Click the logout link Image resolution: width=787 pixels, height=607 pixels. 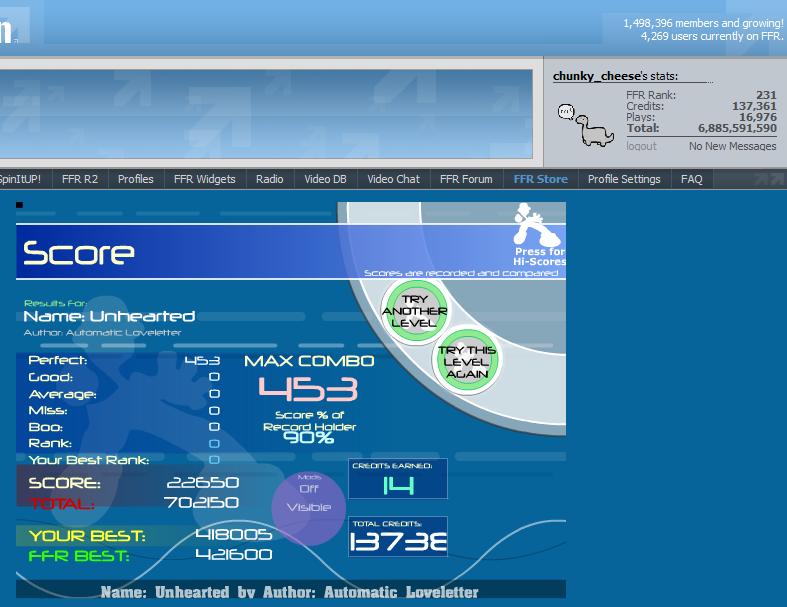641,146
